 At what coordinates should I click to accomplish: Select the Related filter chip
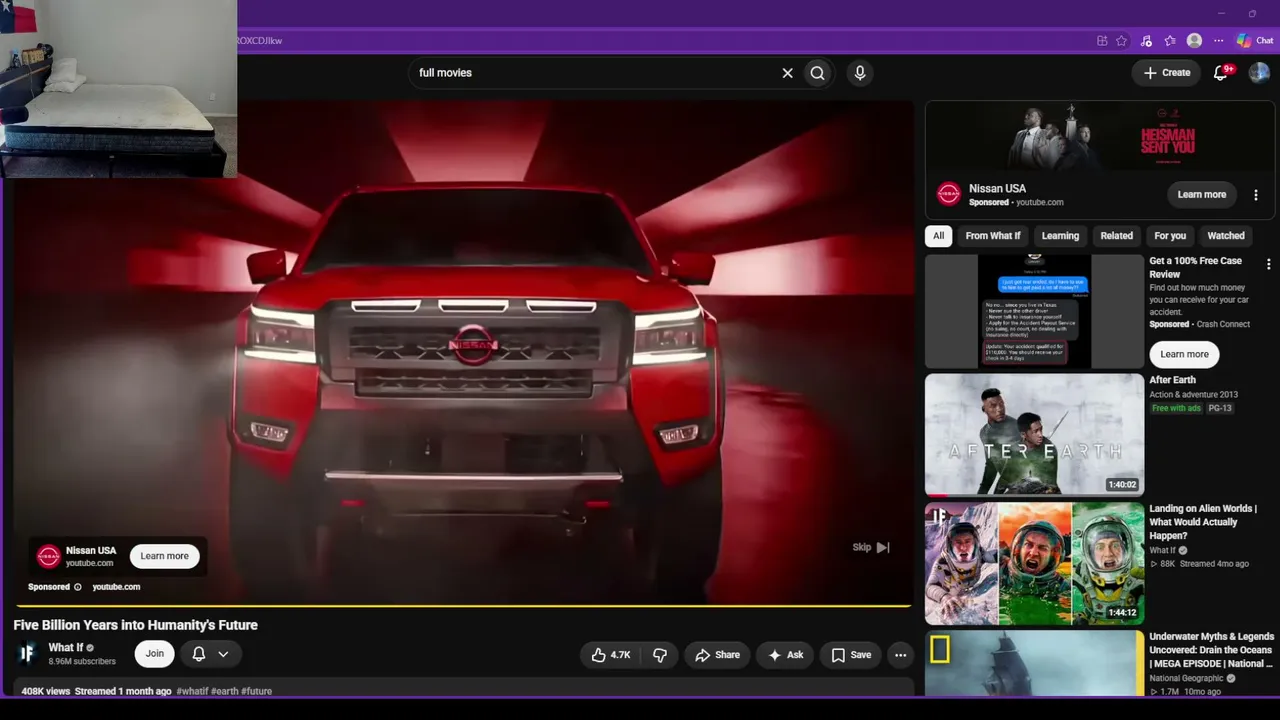1117,236
